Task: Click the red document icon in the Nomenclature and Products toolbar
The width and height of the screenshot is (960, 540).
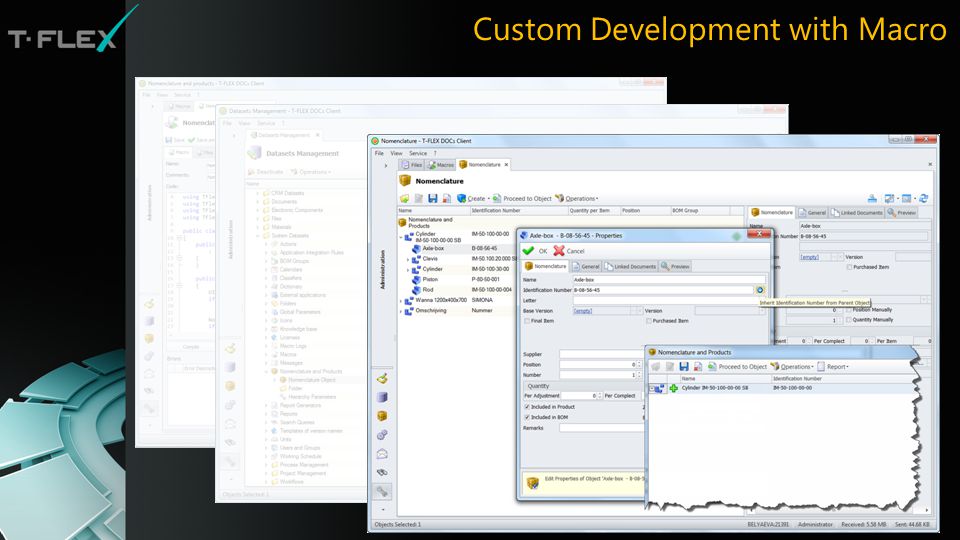Action: tap(697, 367)
